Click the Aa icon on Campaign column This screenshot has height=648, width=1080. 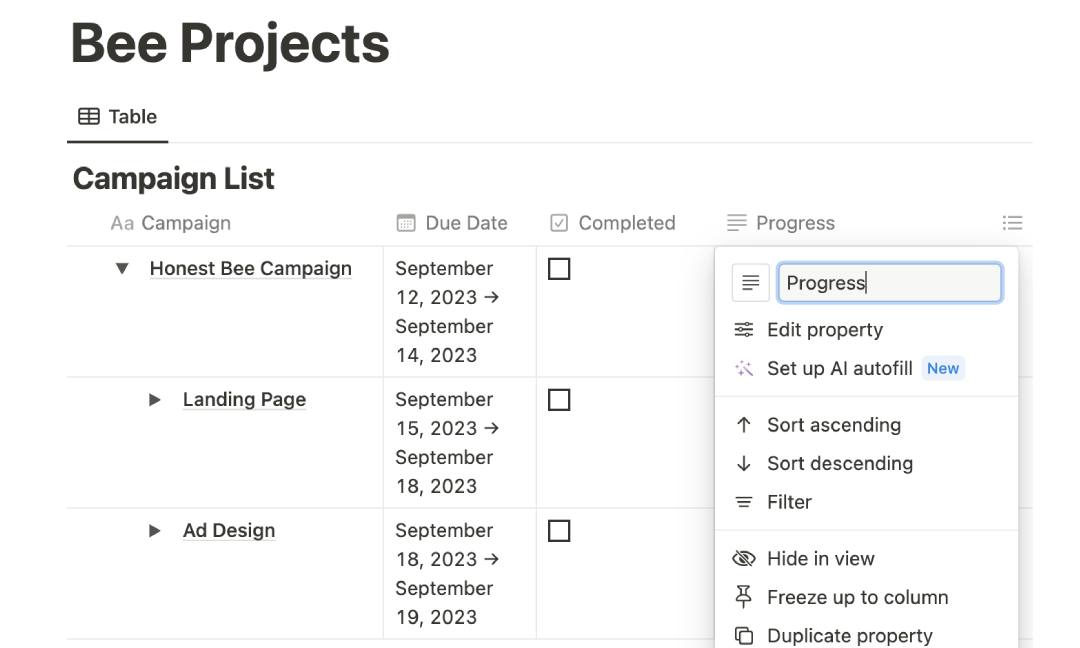click(121, 222)
